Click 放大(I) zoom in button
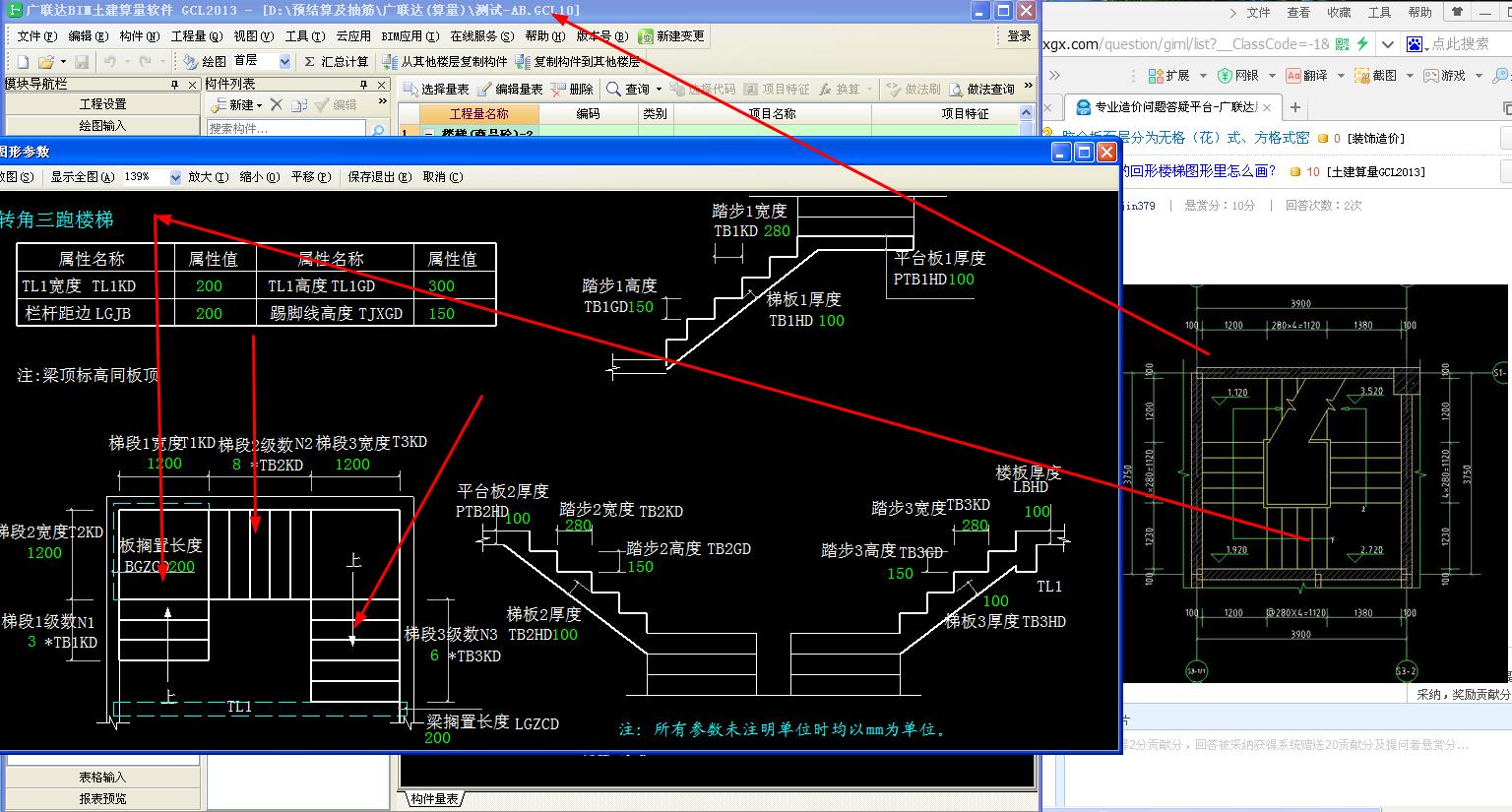The height and width of the screenshot is (812, 1512). [x=208, y=177]
